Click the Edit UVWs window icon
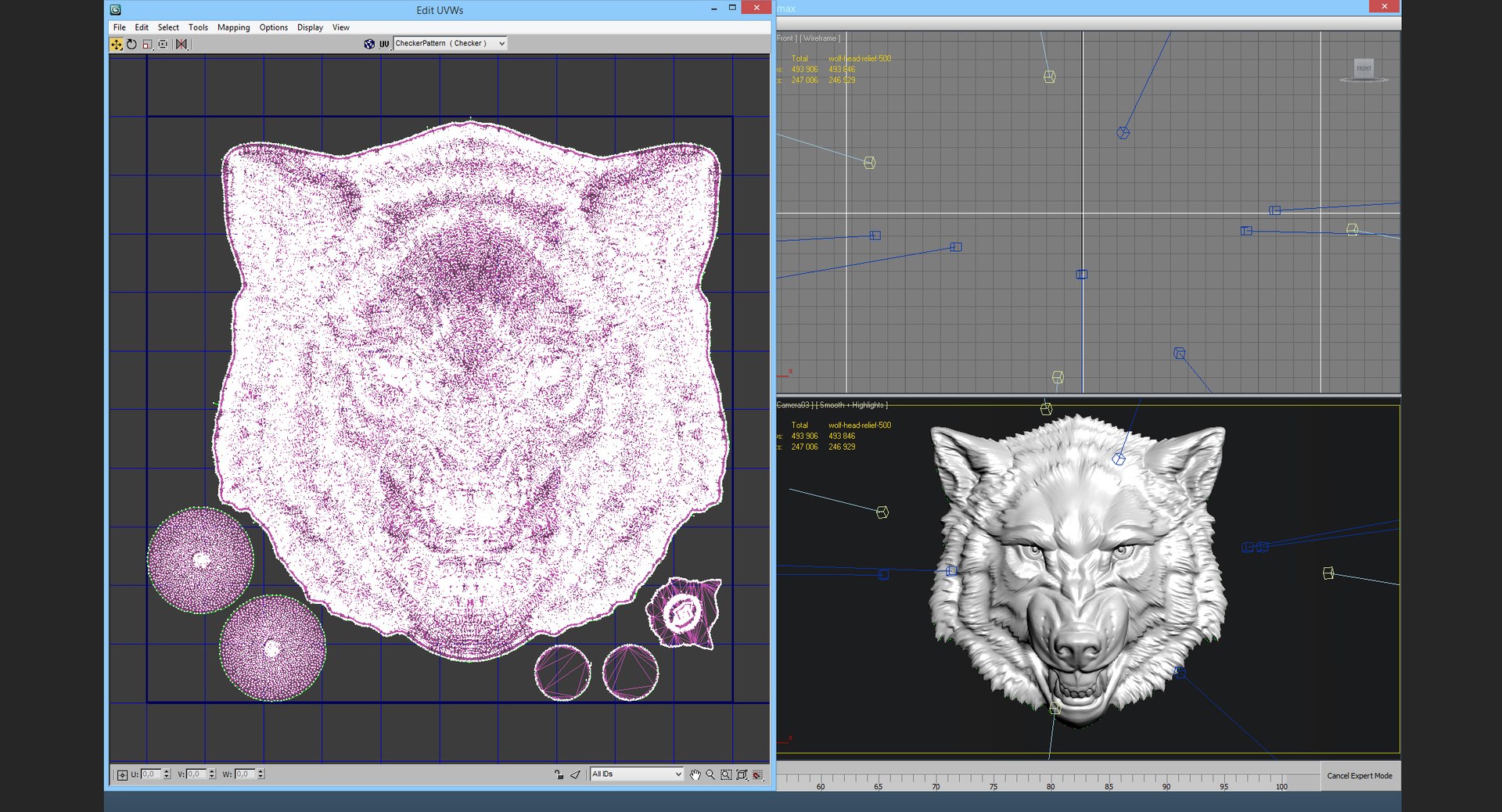Screen dimensions: 1502x812 (116, 10)
